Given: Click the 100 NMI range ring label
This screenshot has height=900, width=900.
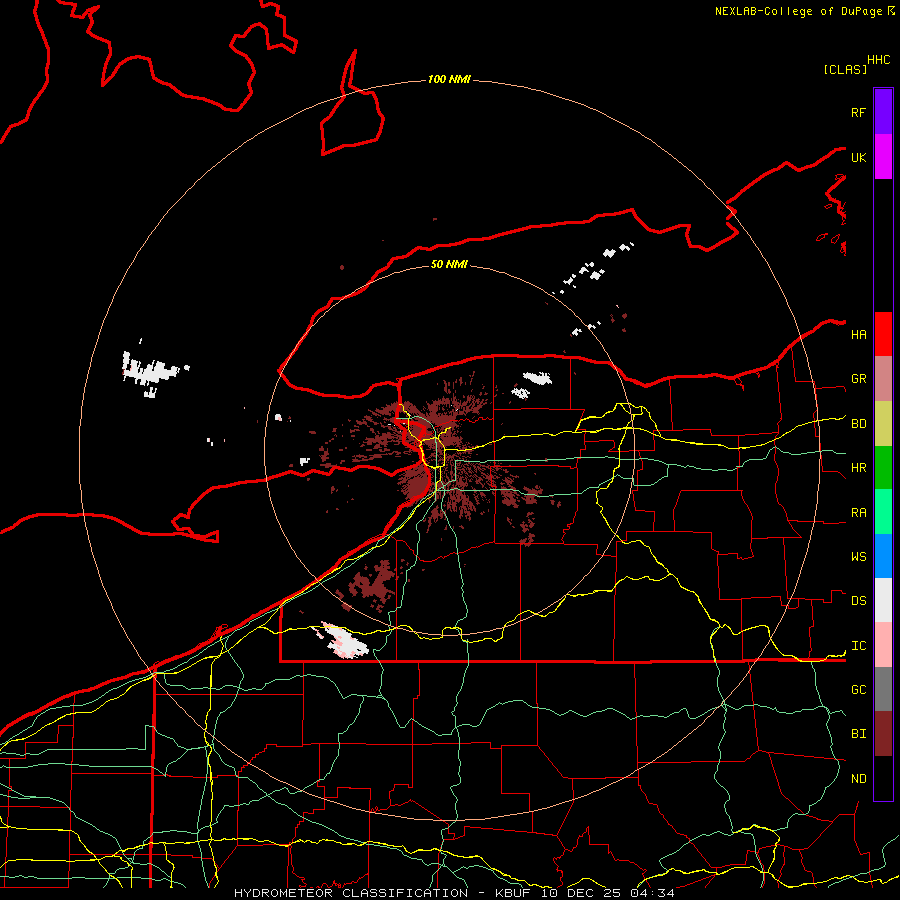Looking at the screenshot, I should (449, 79).
